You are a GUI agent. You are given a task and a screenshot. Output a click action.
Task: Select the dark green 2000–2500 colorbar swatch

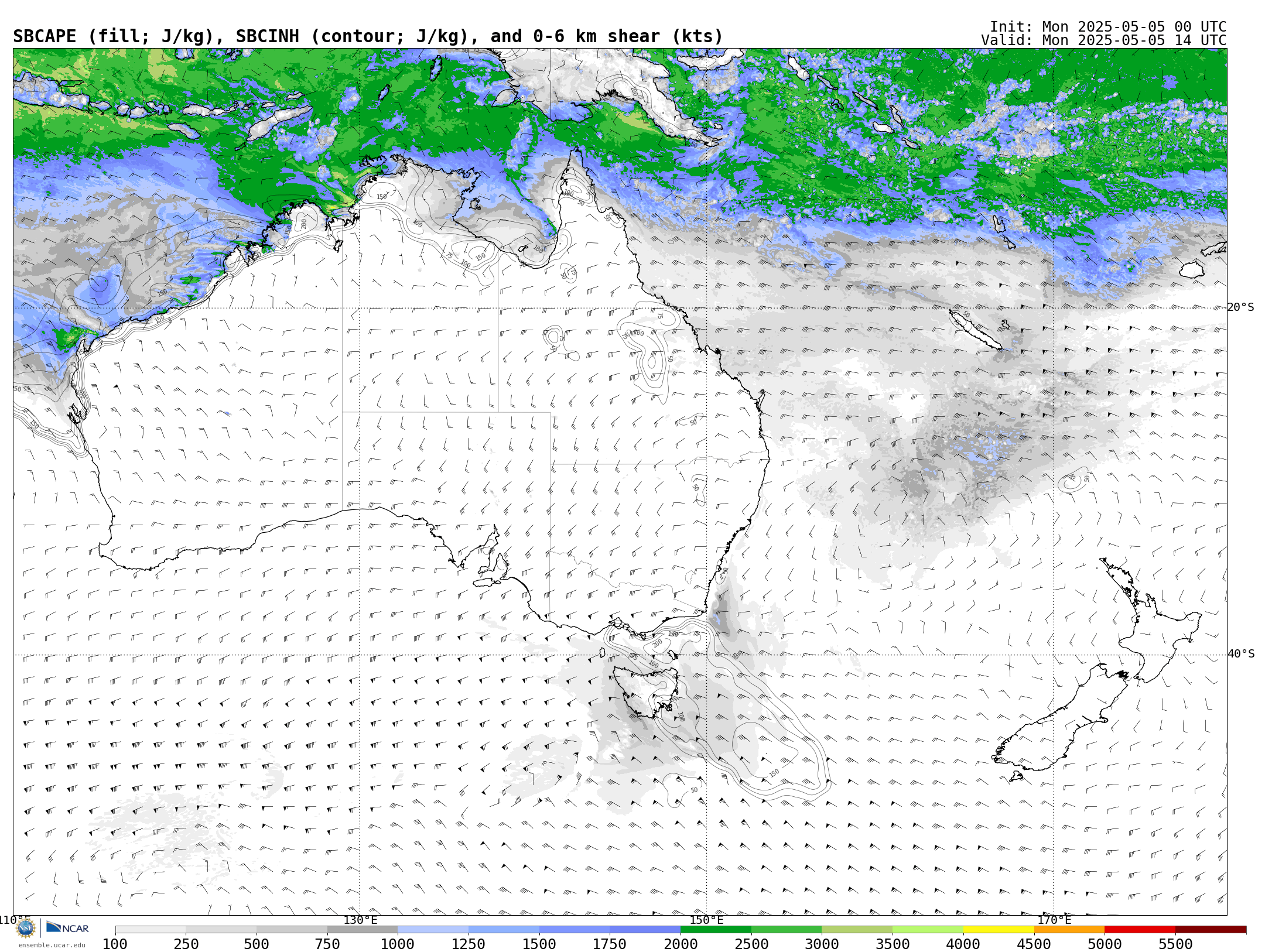[x=716, y=930]
